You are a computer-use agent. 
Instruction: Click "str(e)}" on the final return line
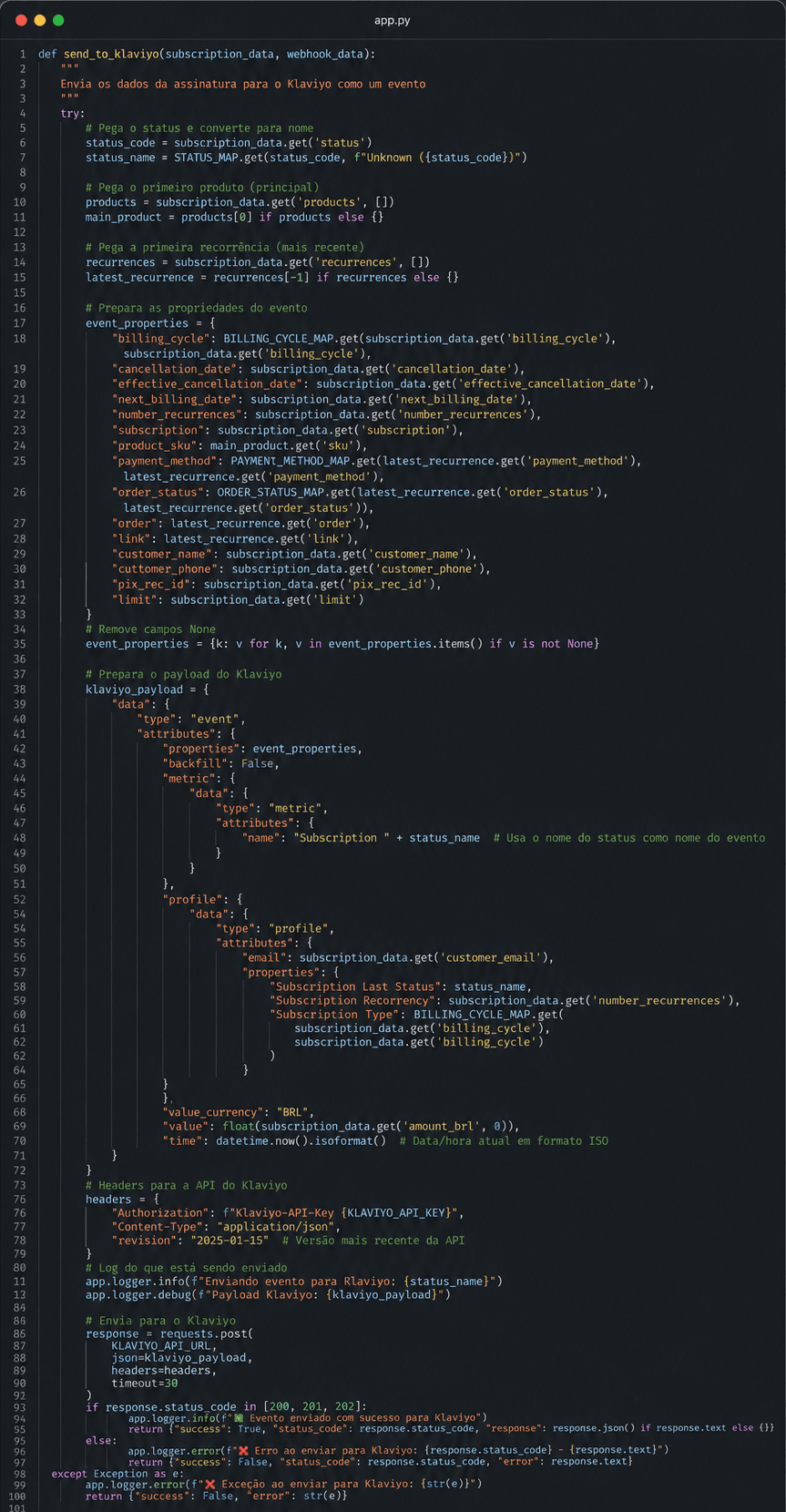click(x=325, y=1496)
